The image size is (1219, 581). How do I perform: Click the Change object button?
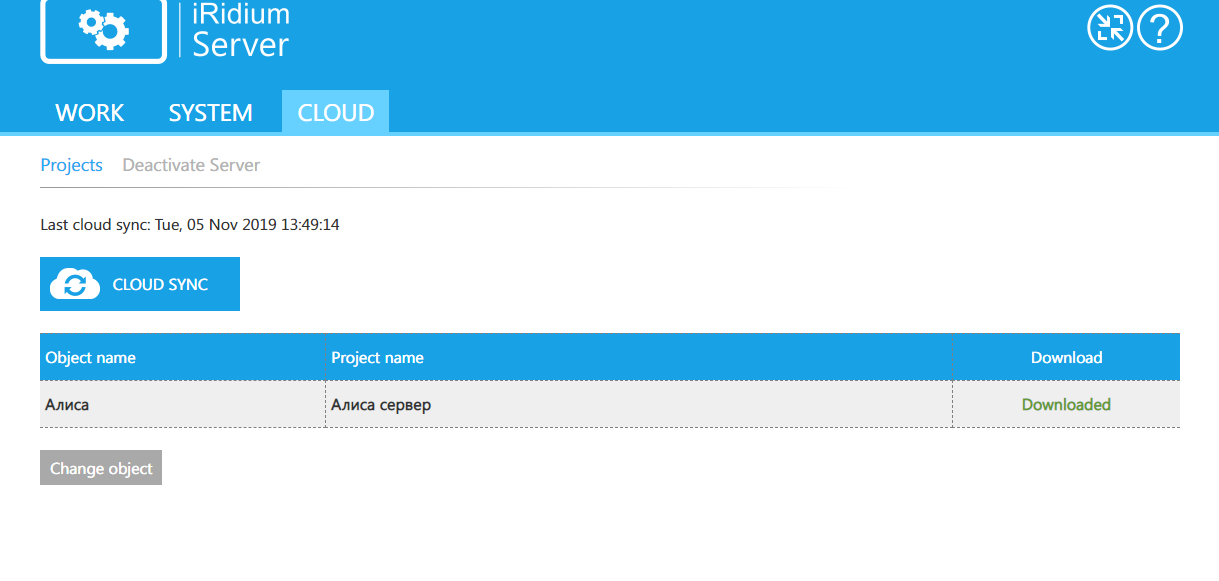[101, 468]
